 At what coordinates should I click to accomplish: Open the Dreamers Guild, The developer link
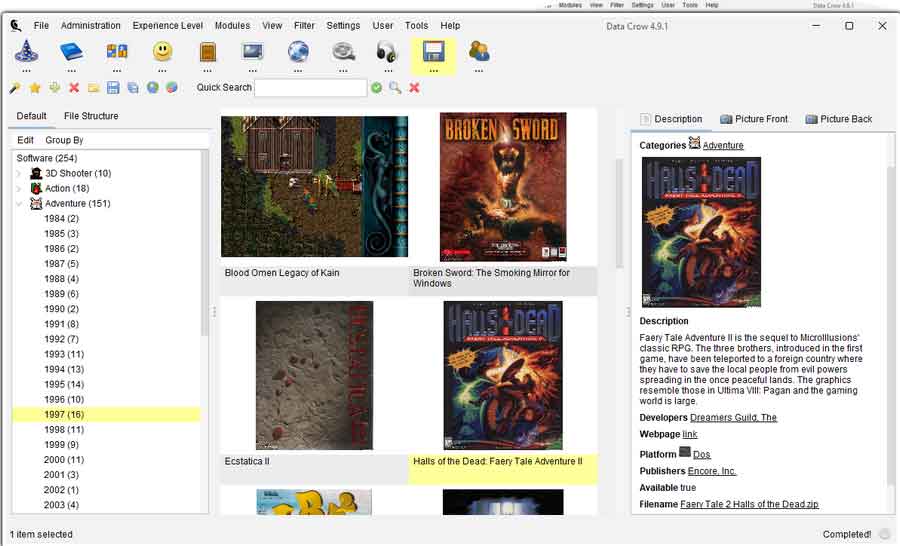[733, 417]
